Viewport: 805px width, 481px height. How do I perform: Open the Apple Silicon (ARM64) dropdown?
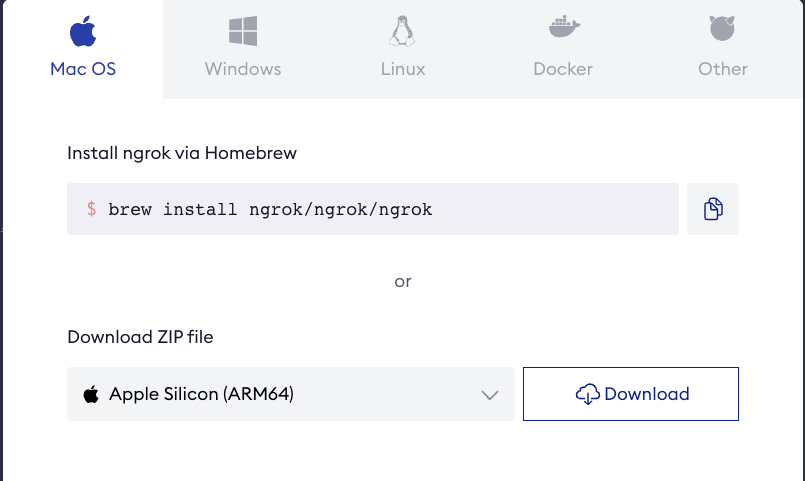290,394
